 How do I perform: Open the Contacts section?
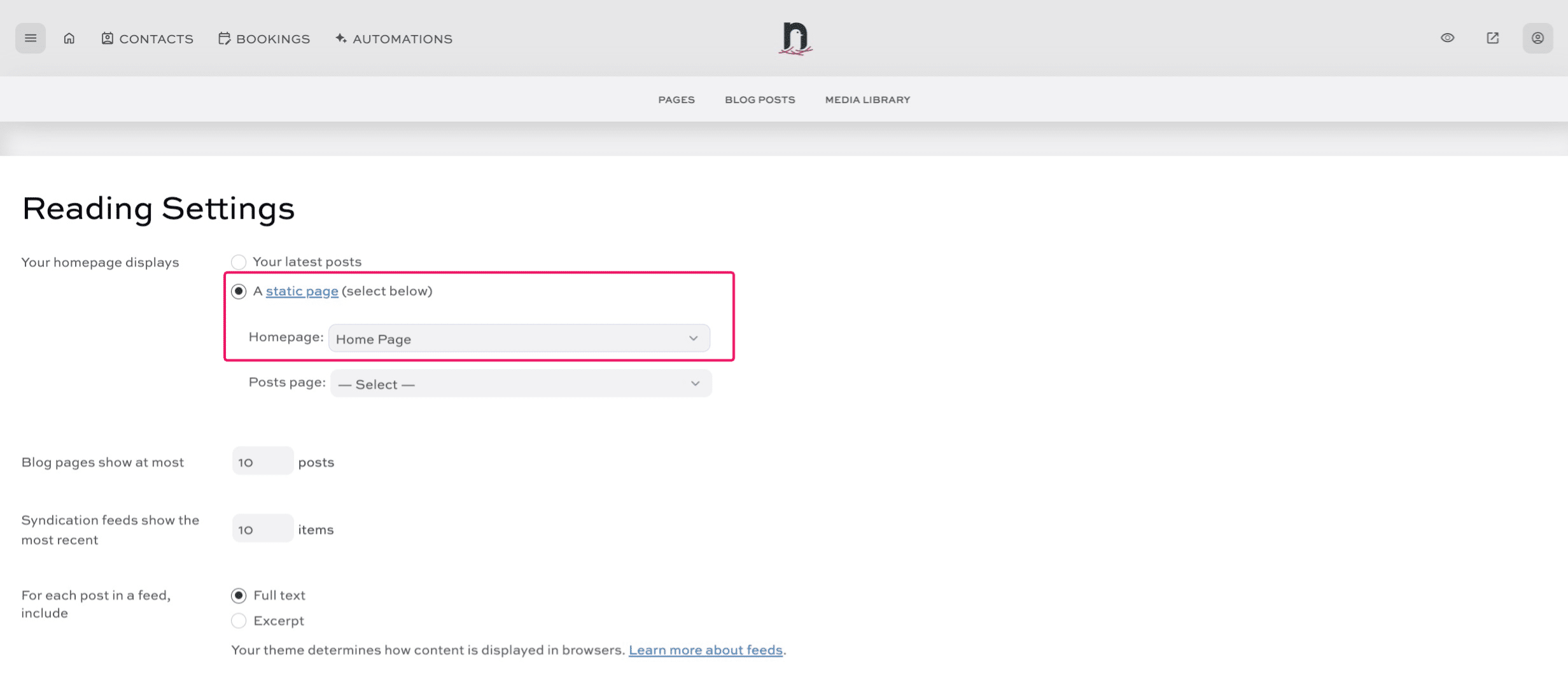pos(147,38)
